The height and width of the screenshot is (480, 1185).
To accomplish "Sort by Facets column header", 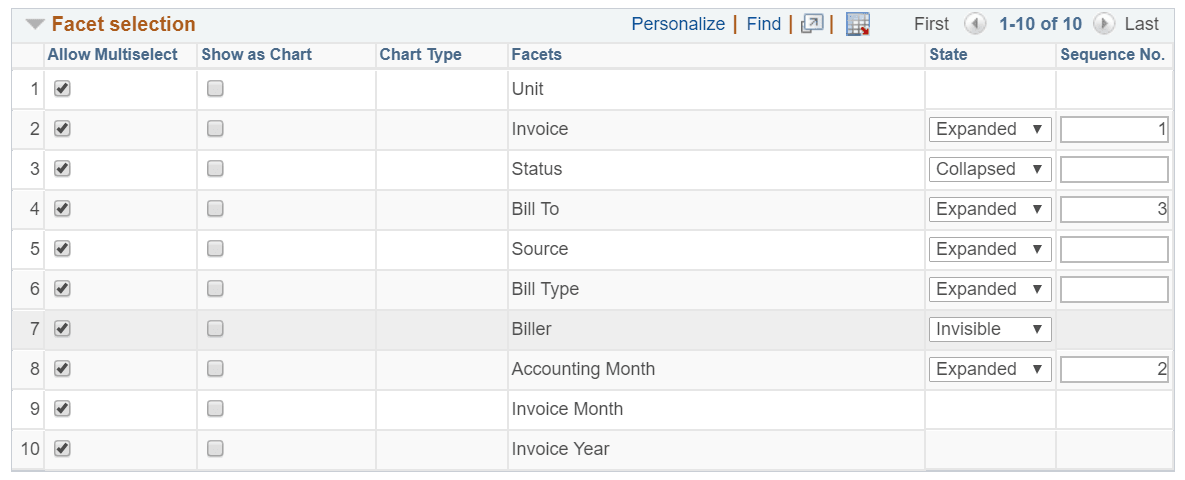I will click(x=536, y=55).
